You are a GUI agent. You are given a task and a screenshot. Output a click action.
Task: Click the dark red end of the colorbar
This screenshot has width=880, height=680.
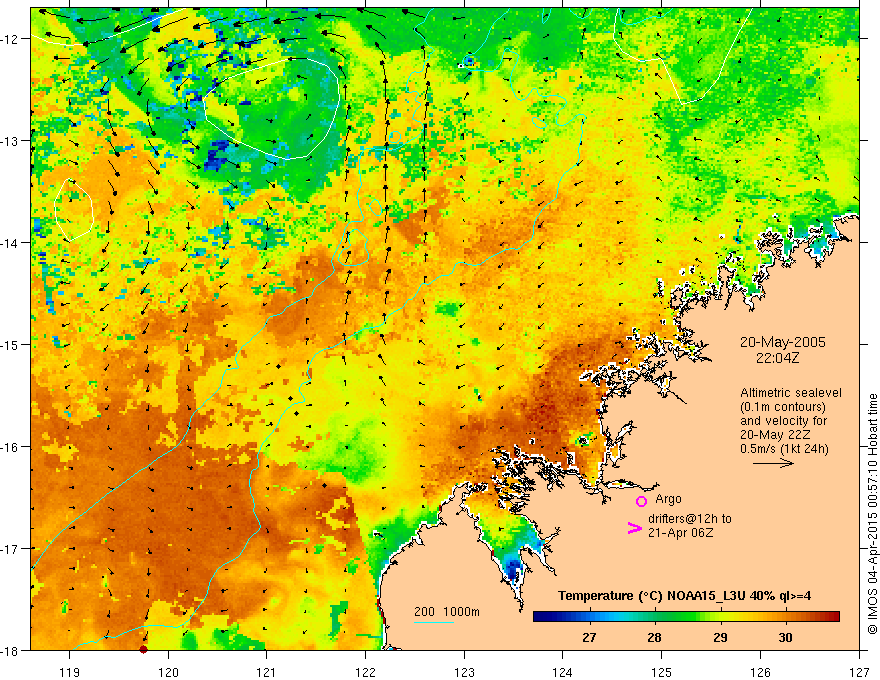pyautogui.click(x=833, y=617)
